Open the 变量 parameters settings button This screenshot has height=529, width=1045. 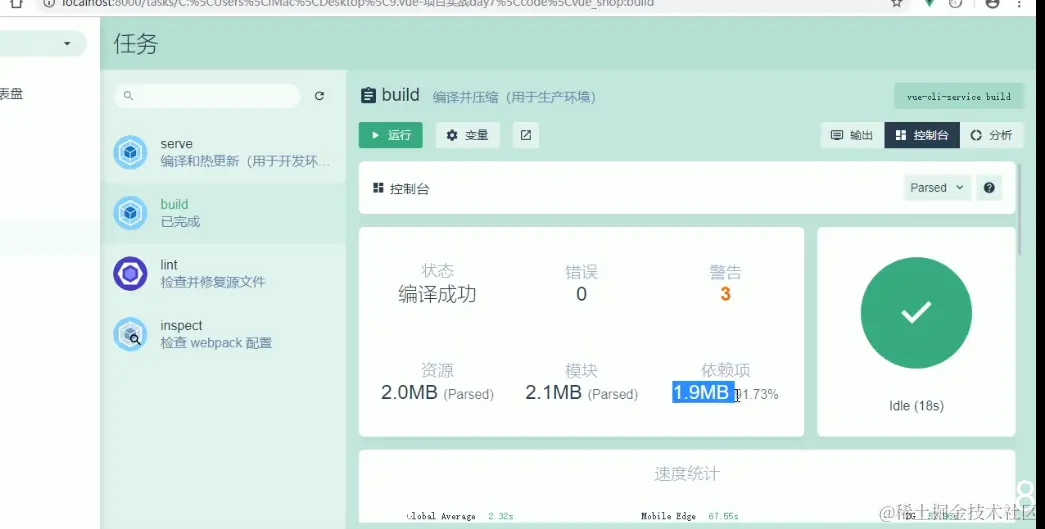pos(468,135)
